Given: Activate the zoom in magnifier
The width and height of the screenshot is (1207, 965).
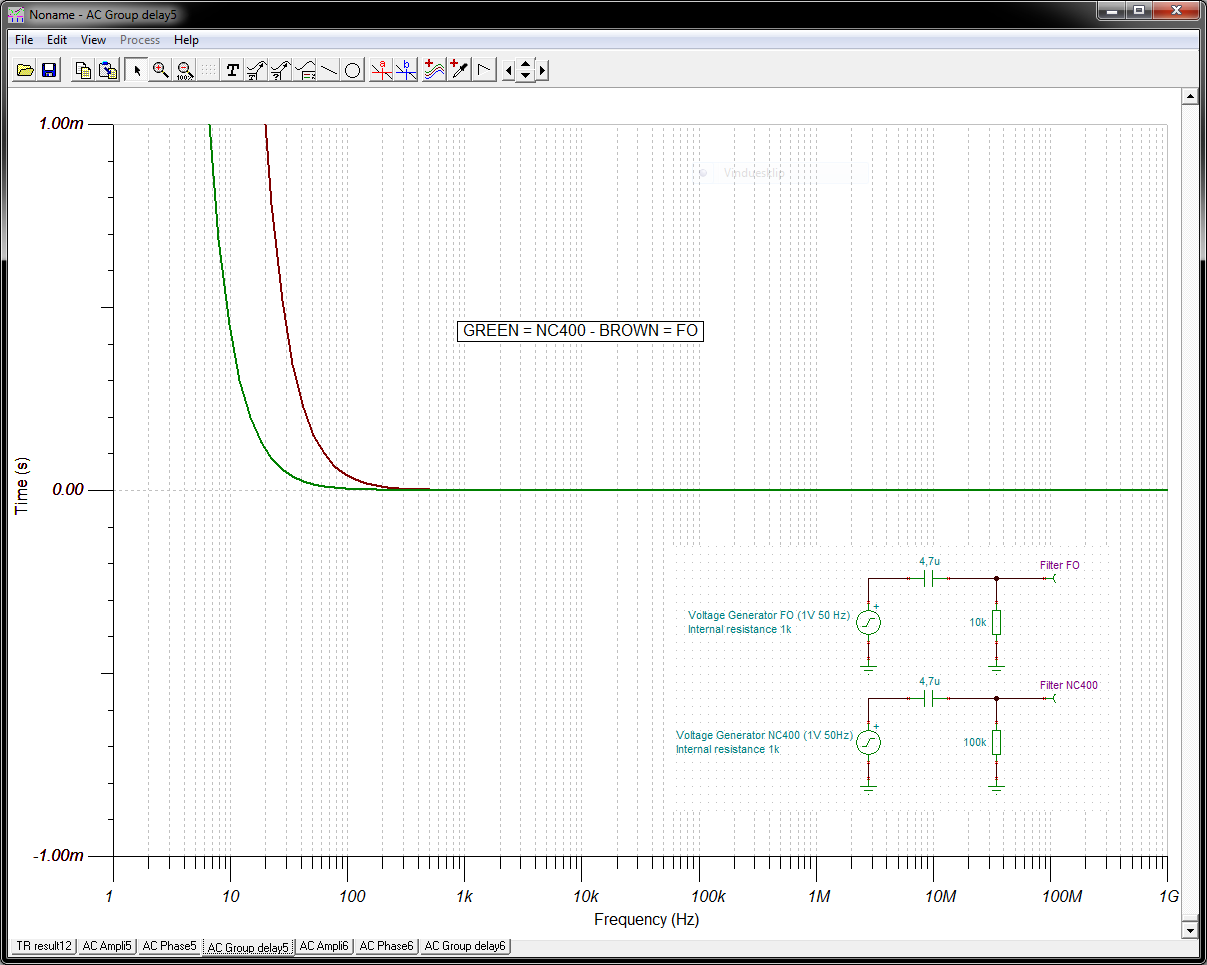Looking at the screenshot, I should click(160, 70).
